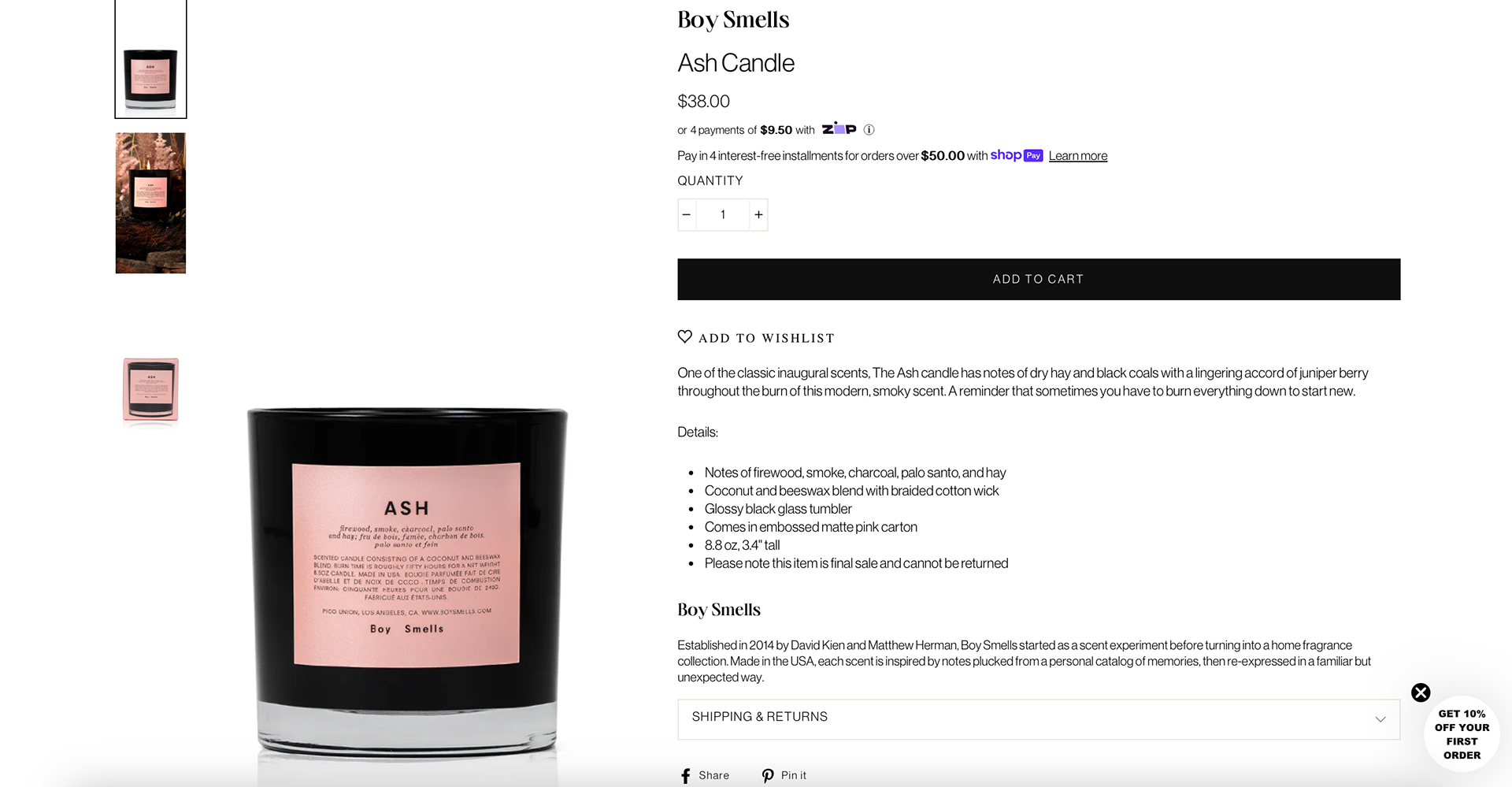
Task: Click the Zip payment logo
Action: tap(839, 128)
